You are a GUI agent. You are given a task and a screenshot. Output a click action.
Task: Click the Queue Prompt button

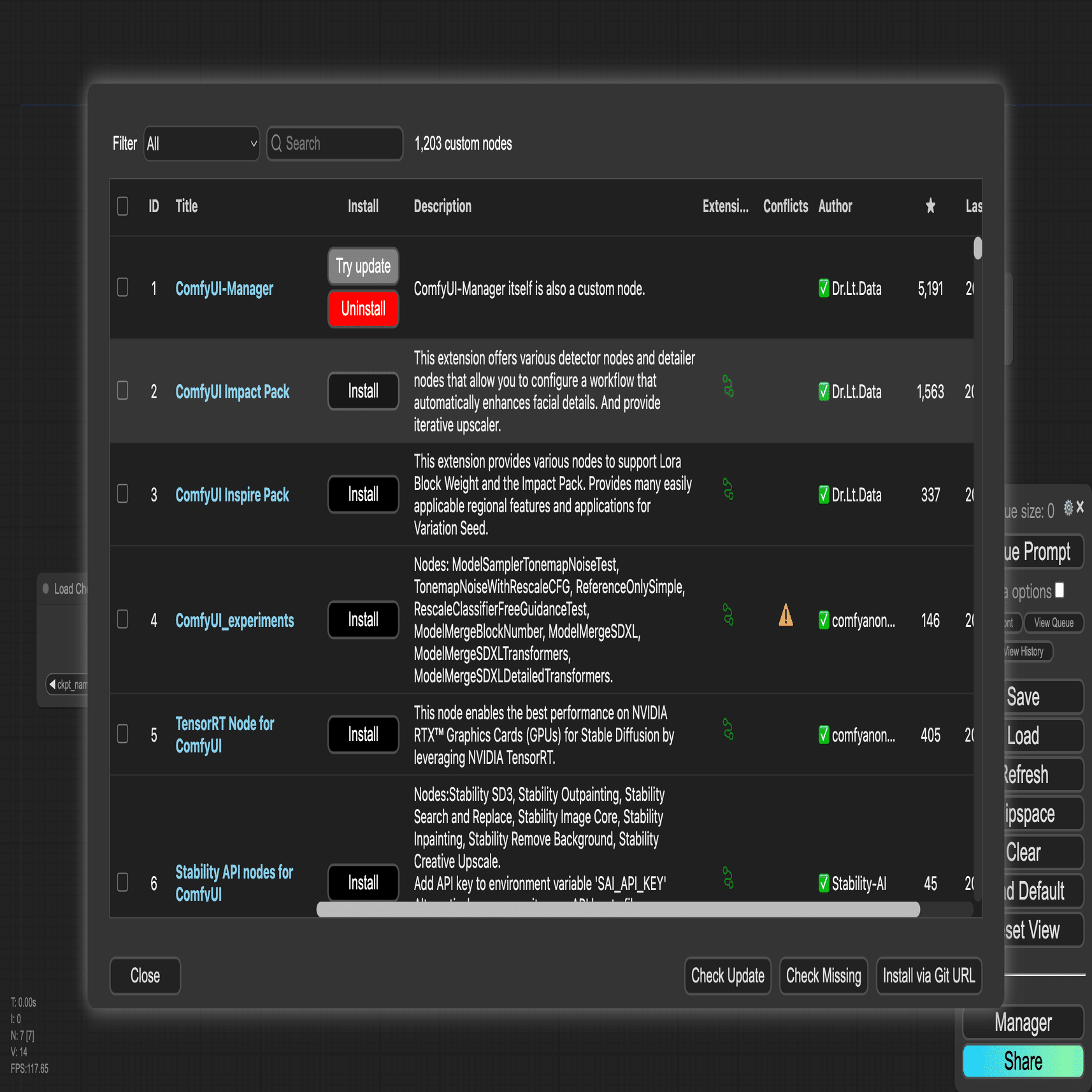click(1044, 552)
